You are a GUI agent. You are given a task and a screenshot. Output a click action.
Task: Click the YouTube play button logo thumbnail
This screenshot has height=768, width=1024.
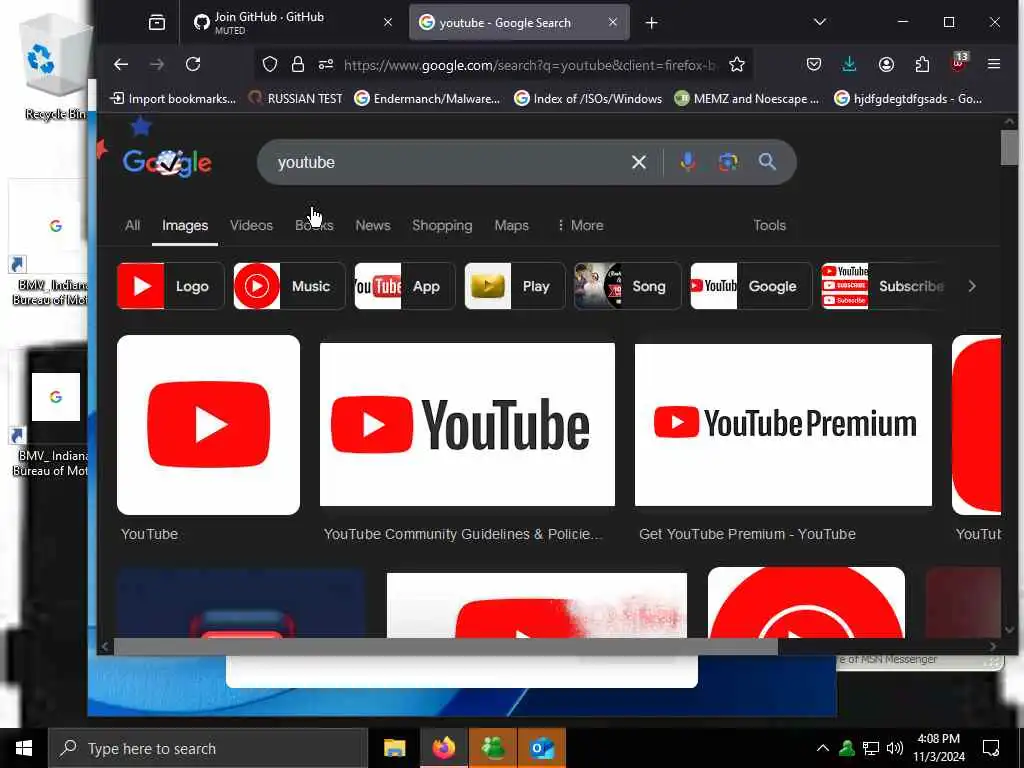point(208,424)
